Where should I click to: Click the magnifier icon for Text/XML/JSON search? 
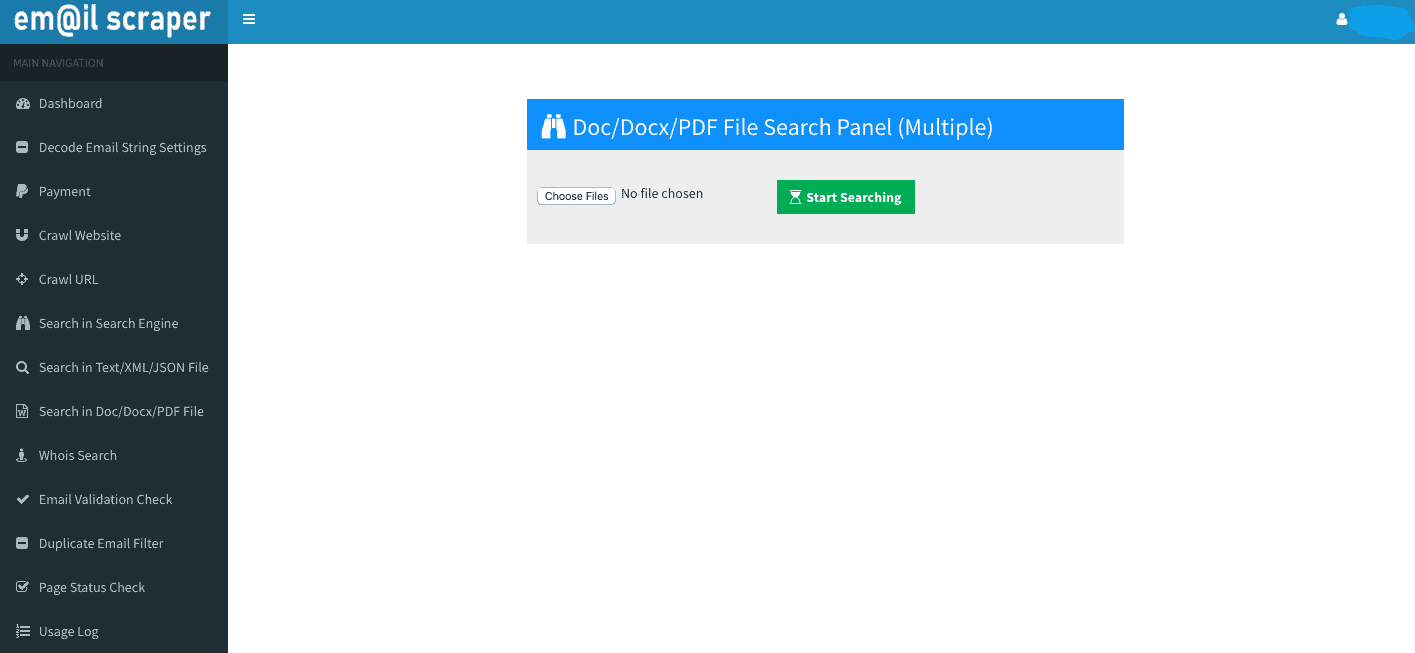tap(22, 368)
